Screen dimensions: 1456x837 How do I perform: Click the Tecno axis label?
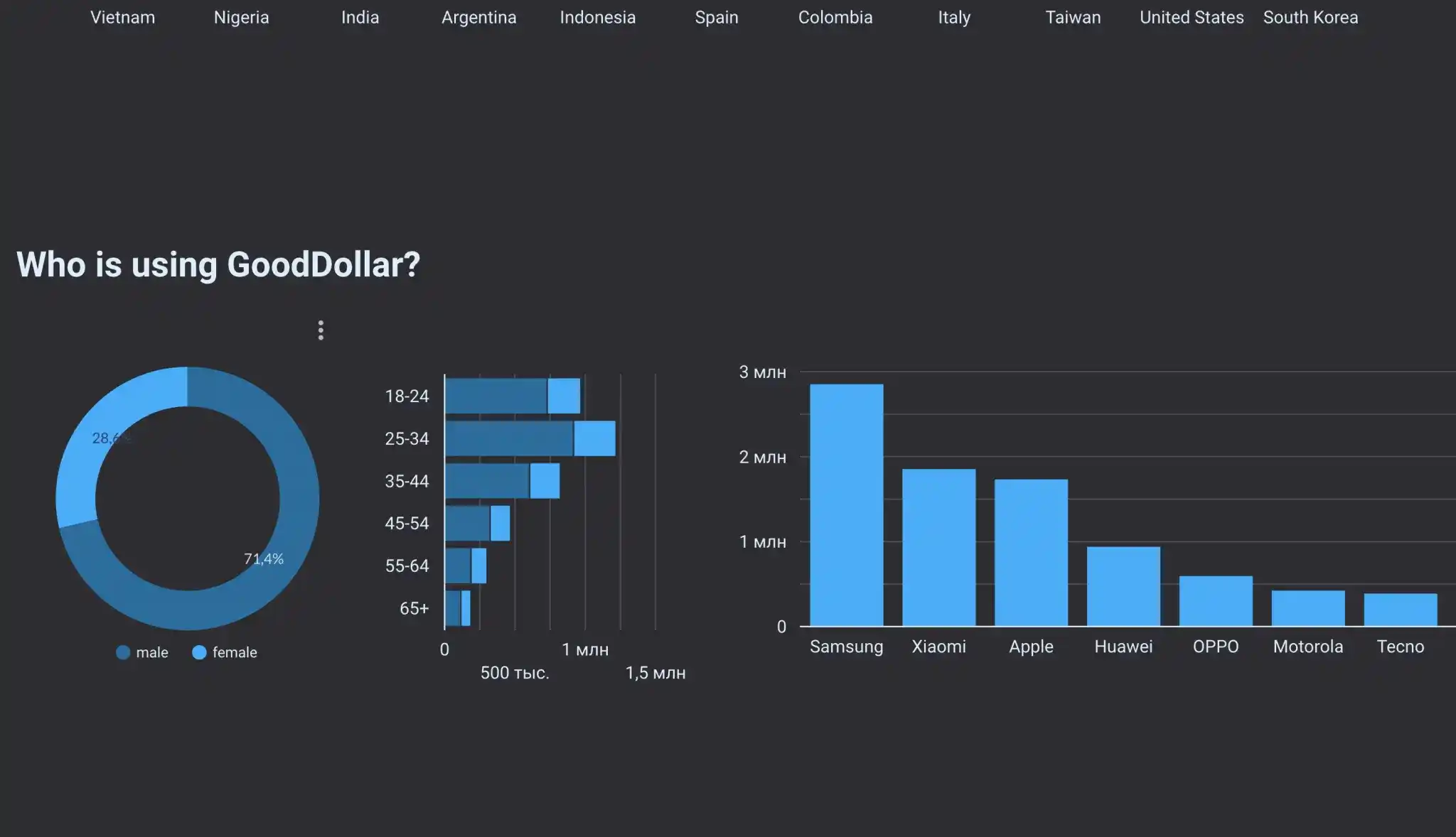(x=1401, y=647)
